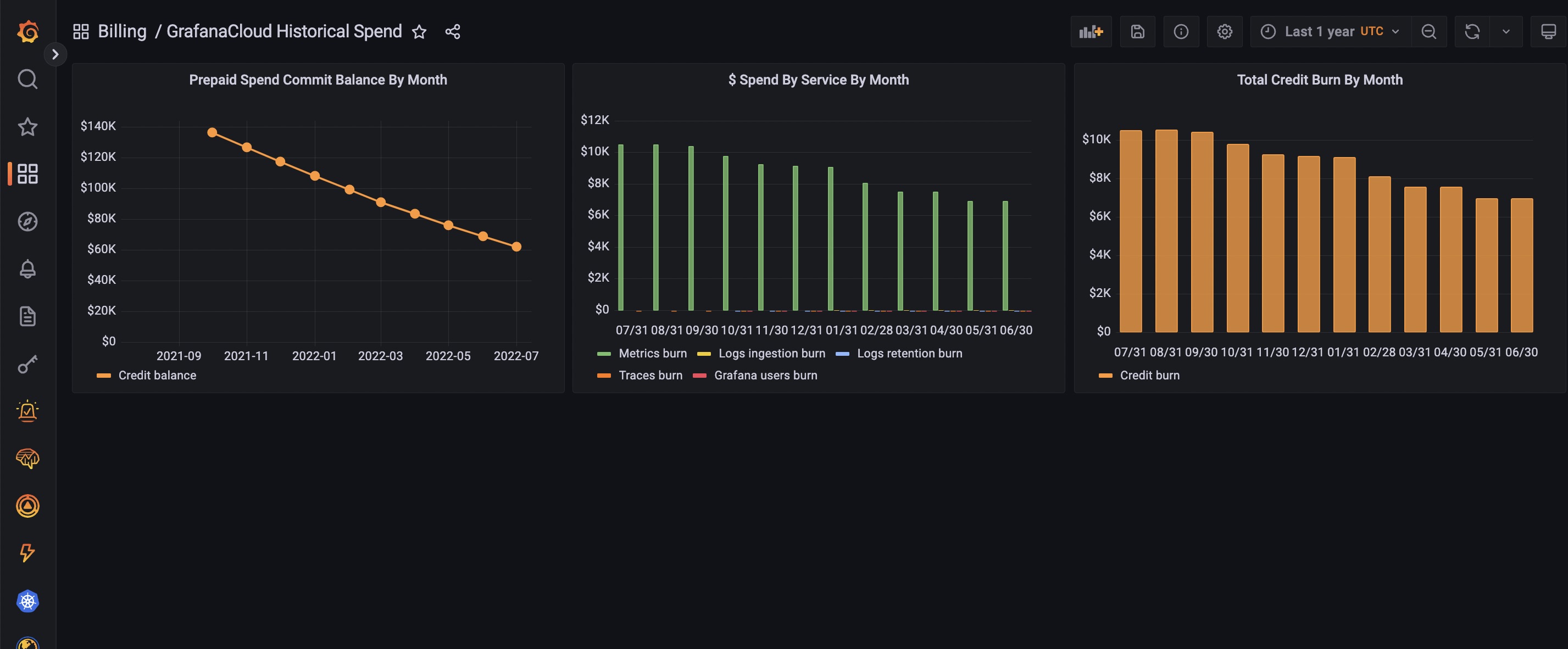The image size is (1568, 649).
Task: Expand the collapsed side navigation menu
Action: (x=55, y=54)
